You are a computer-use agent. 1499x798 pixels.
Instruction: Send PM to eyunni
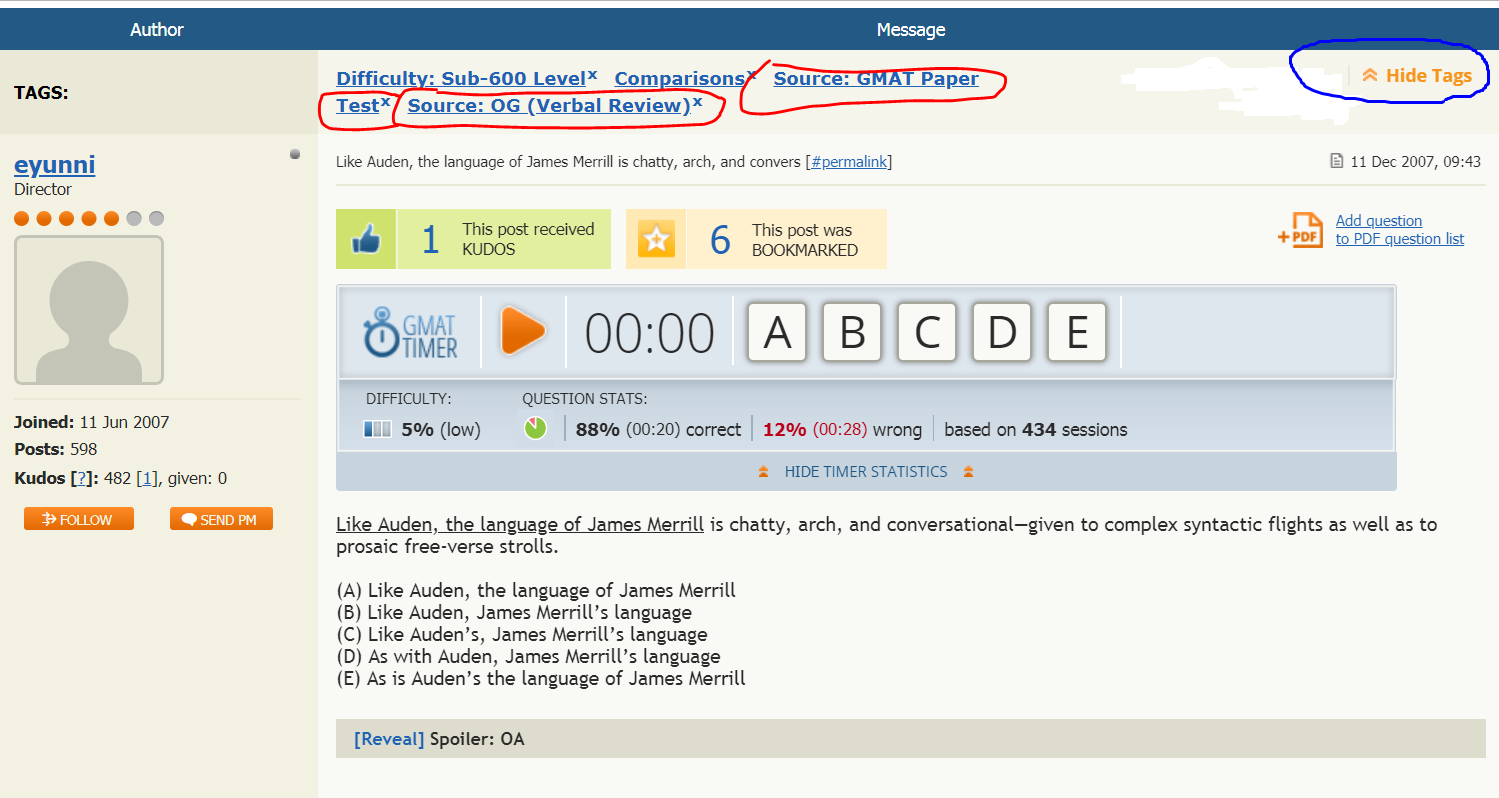click(221, 519)
